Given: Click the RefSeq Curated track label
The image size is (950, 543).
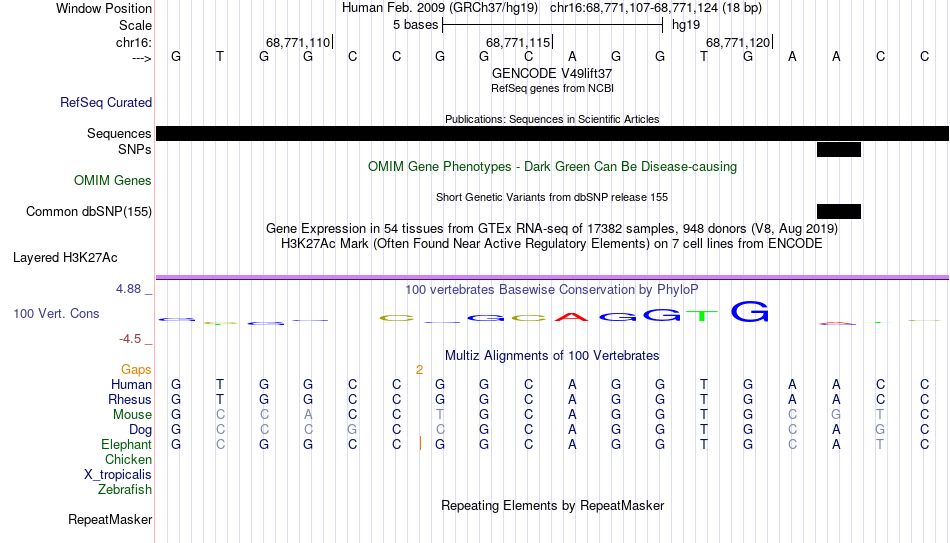Looking at the screenshot, I should coord(106,102).
